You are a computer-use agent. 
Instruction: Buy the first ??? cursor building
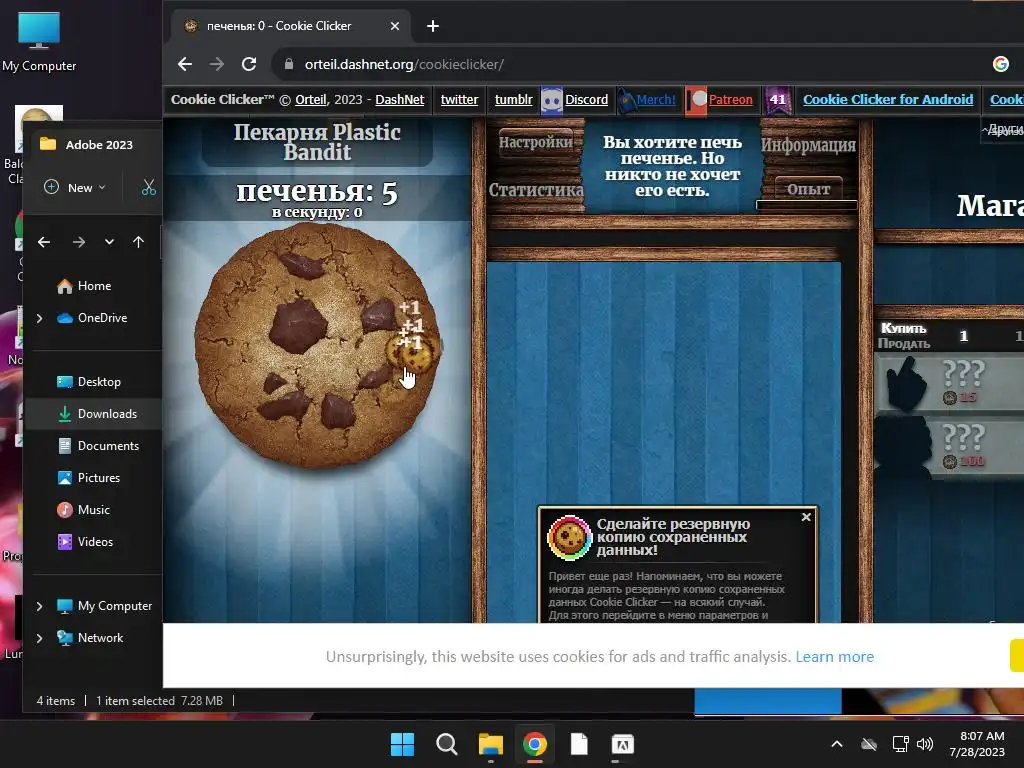click(949, 383)
